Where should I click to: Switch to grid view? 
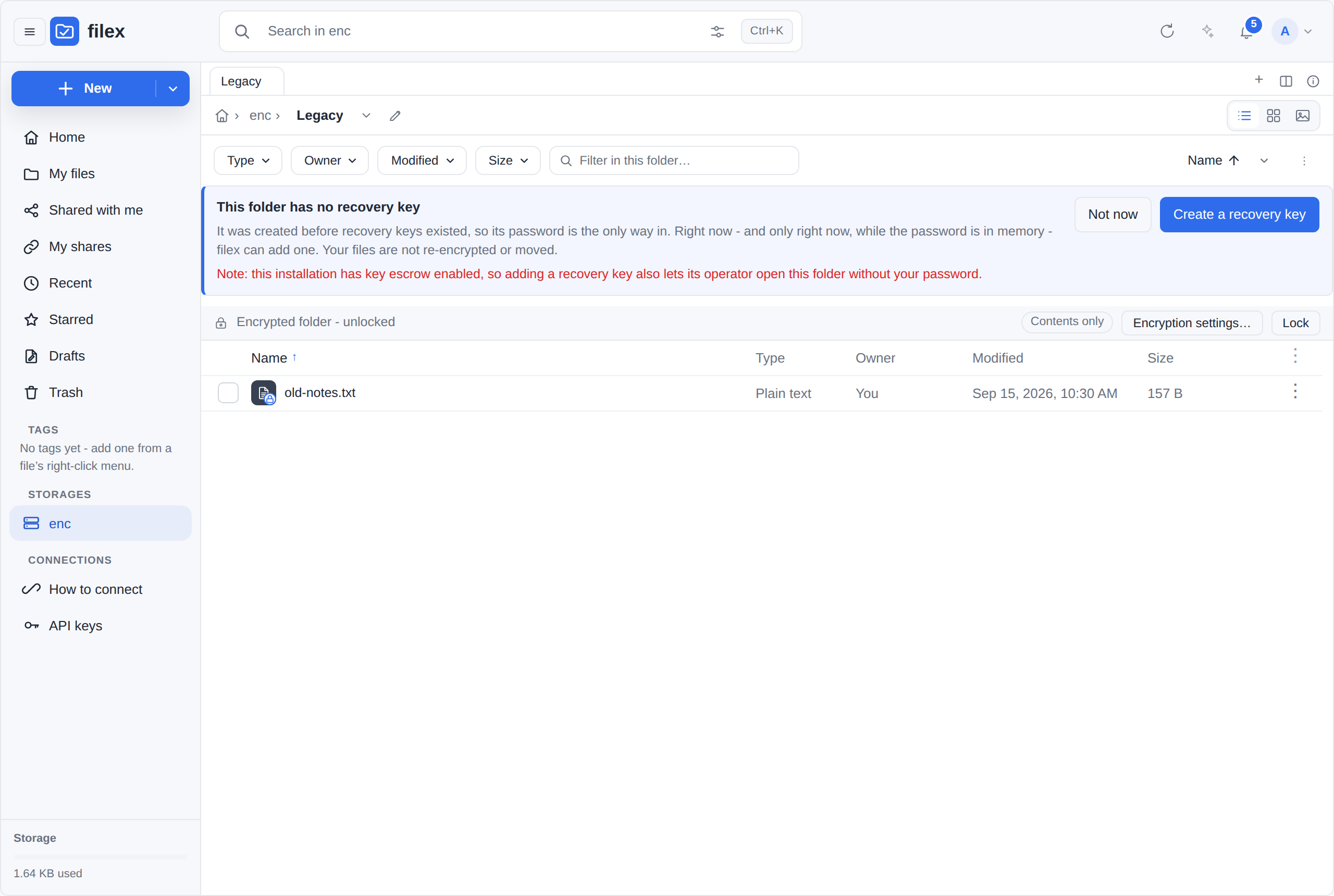1274,116
